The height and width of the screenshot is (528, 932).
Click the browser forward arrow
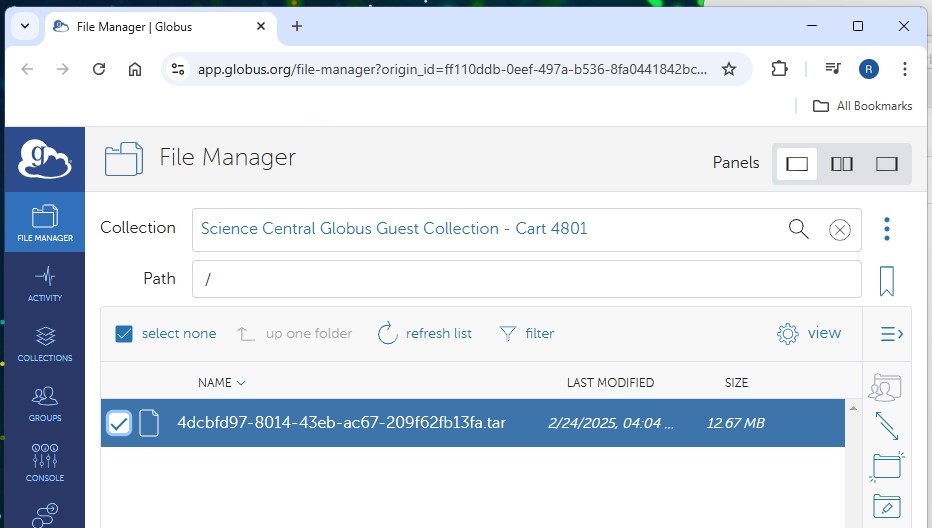(x=62, y=69)
